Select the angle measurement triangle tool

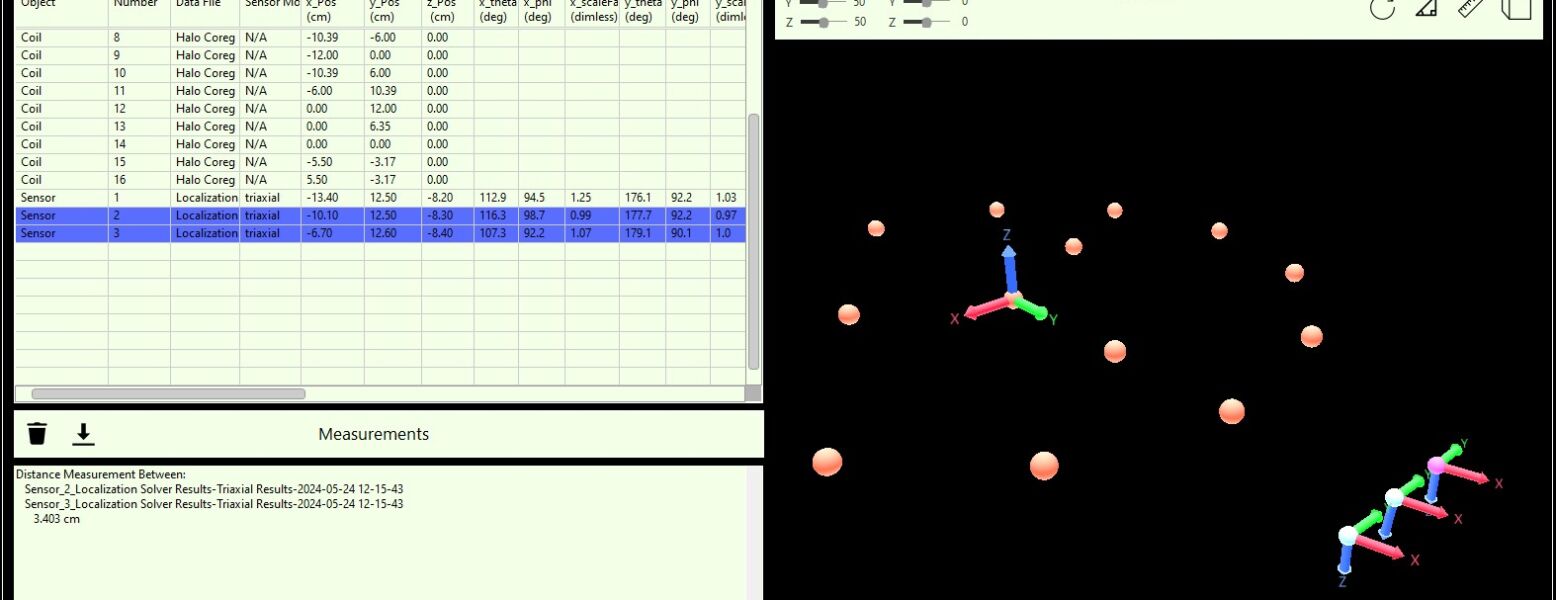tap(1426, 7)
